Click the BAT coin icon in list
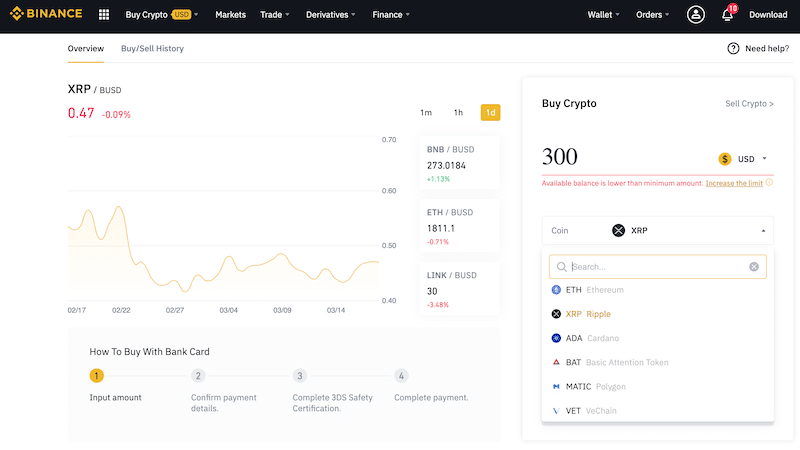Image resolution: width=800 pixels, height=450 pixels. (556, 362)
